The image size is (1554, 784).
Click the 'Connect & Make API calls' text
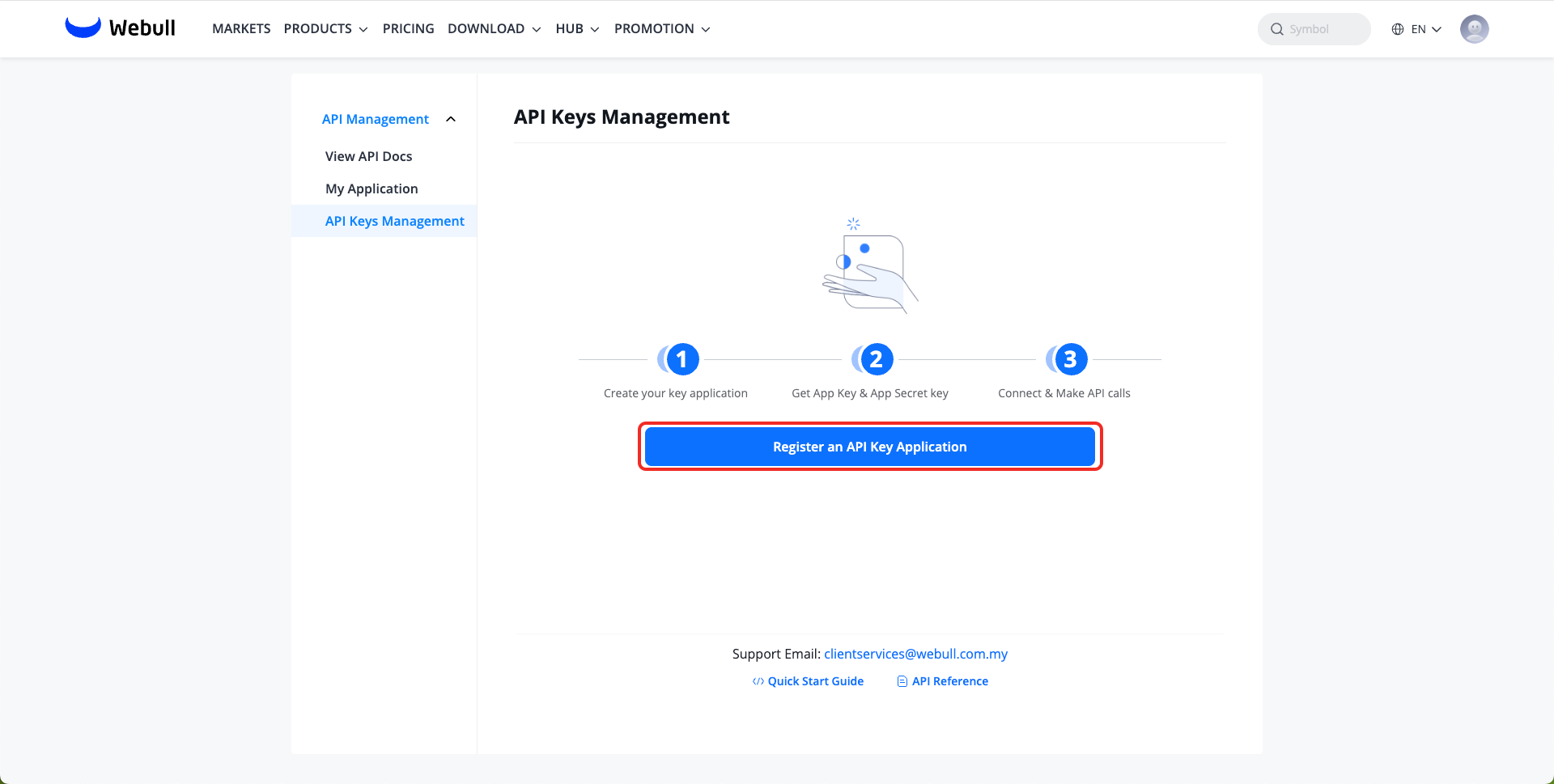1064,393
